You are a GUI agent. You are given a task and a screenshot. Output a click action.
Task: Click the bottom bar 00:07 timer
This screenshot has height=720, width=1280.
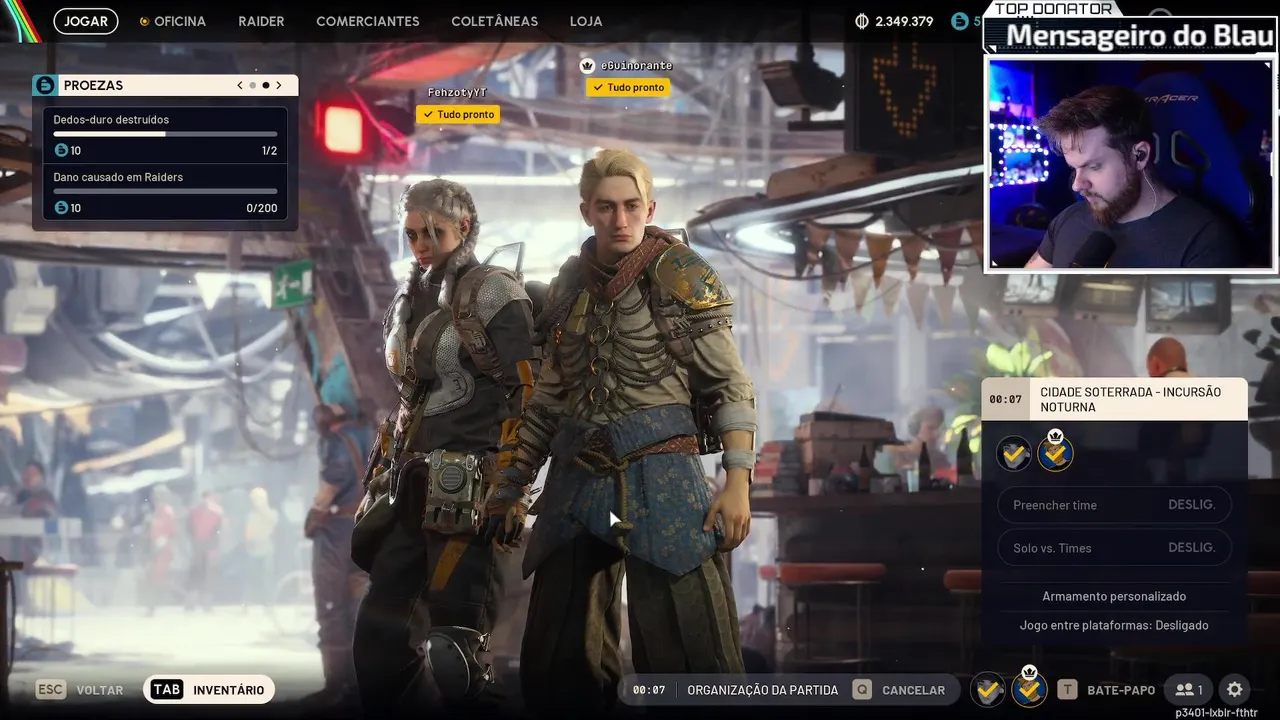(x=649, y=690)
